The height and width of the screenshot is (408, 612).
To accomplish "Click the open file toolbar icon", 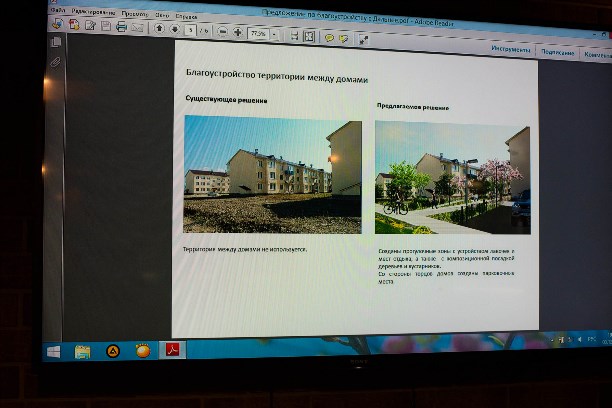I will click(58, 24).
